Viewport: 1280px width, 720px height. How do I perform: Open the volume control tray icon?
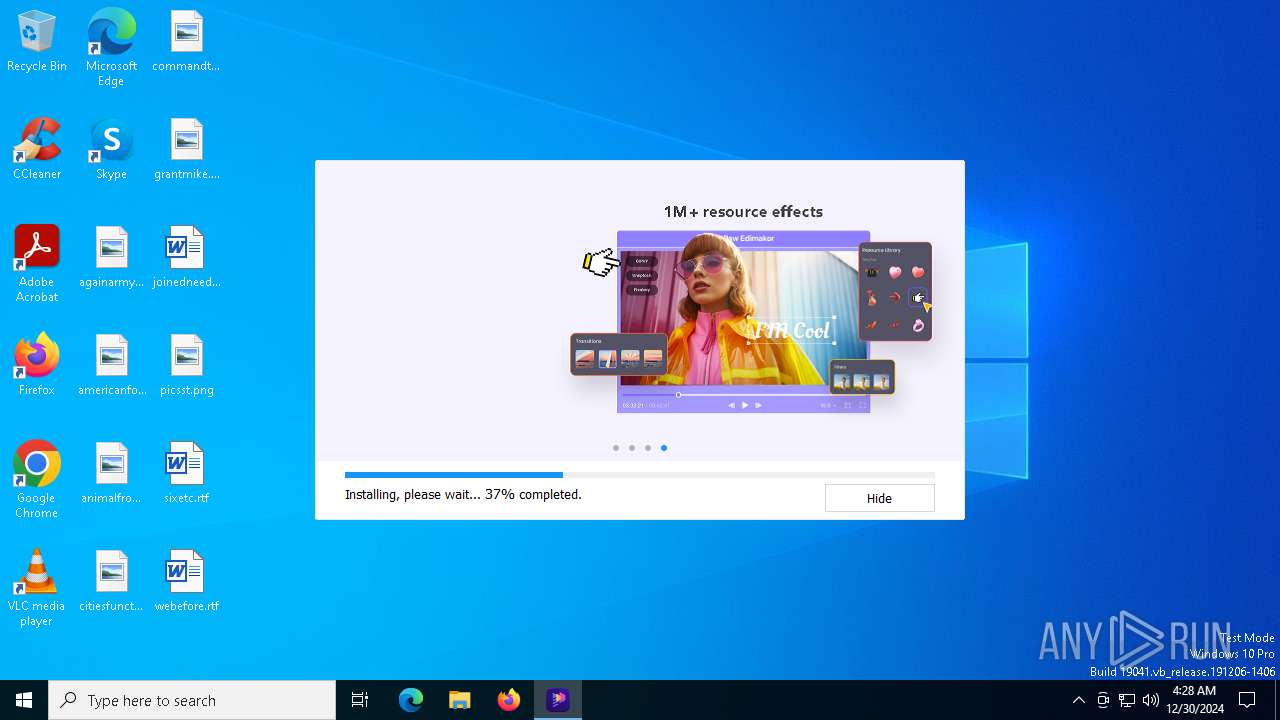1151,700
